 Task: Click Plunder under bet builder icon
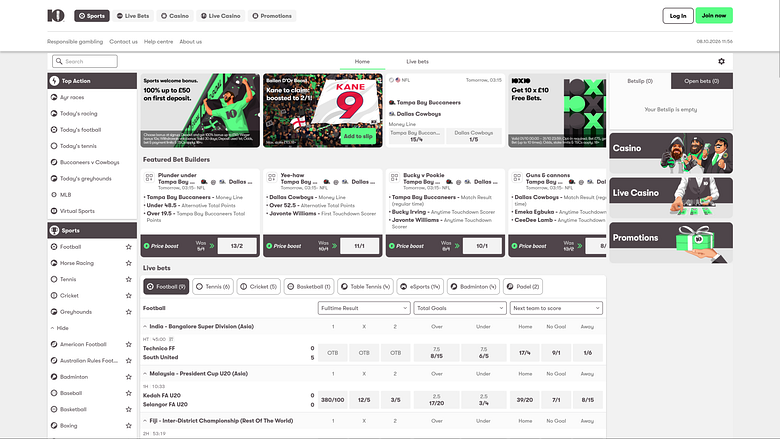(x=149, y=177)
